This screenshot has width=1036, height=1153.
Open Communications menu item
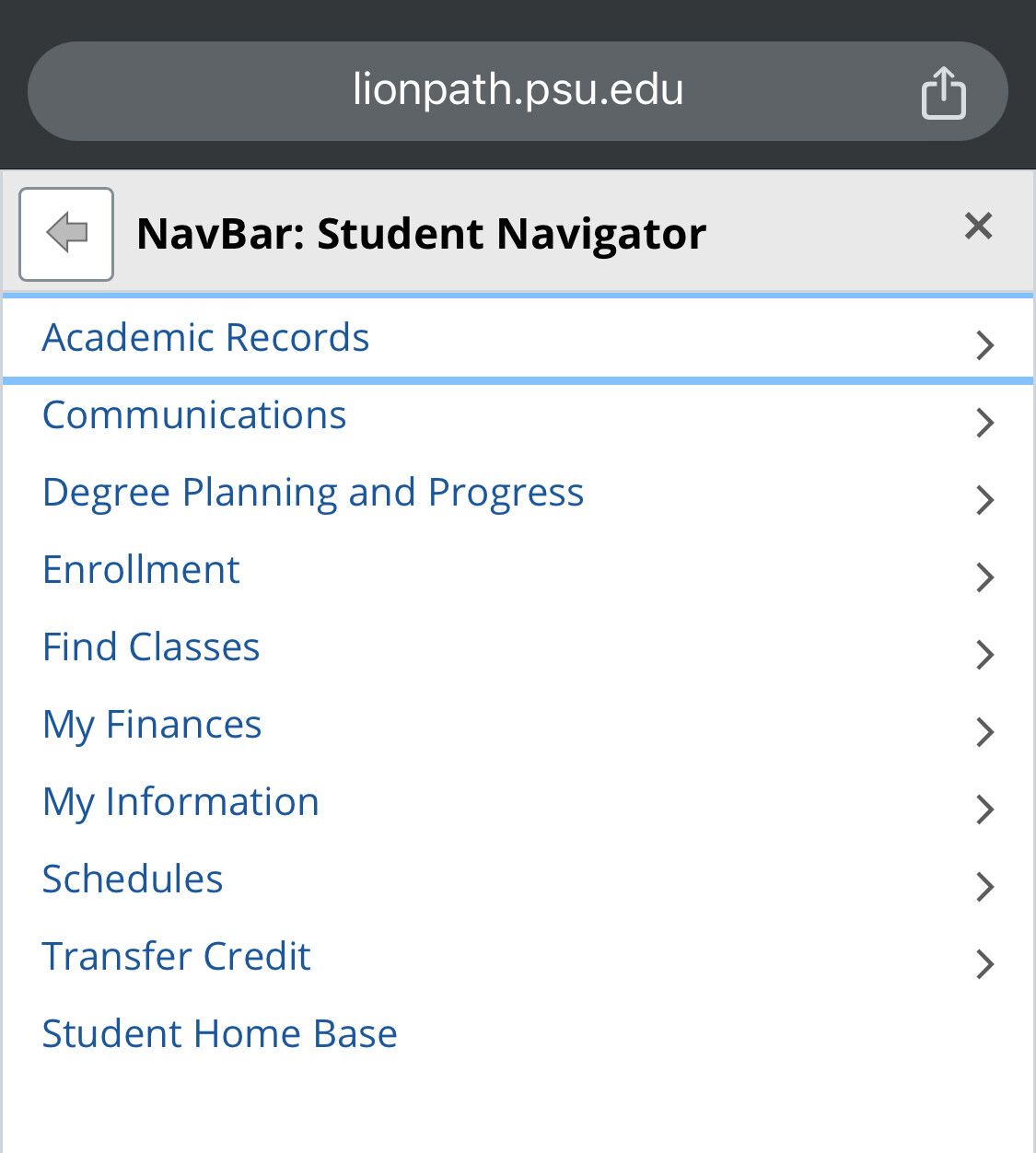click(194, 415)
